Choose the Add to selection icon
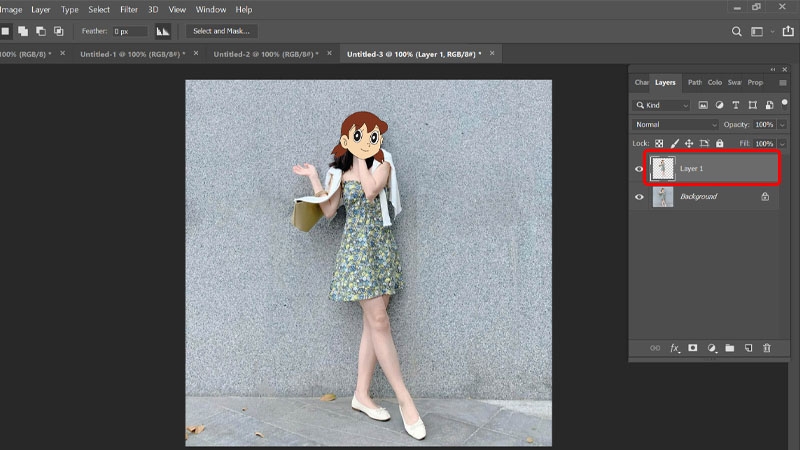Screen dimensions: 800x450 pos(23,31)
